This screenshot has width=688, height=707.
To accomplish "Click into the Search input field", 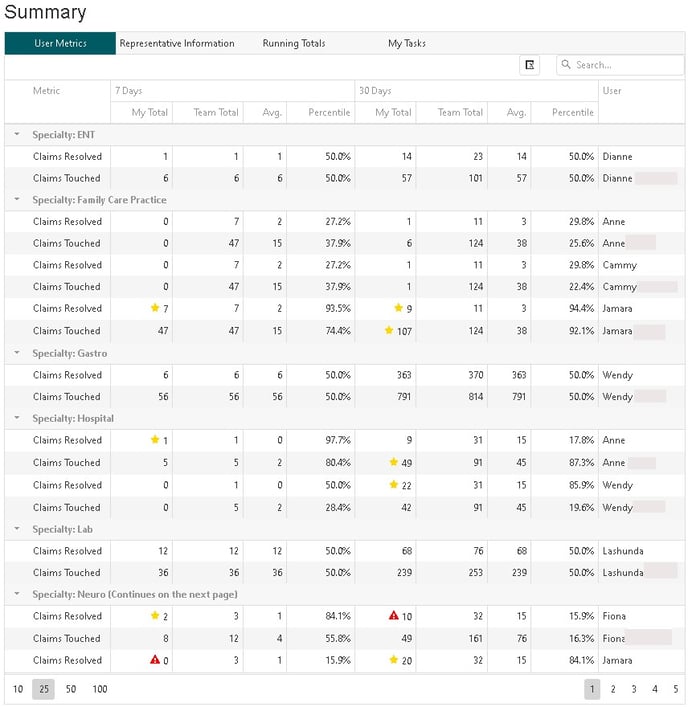I will (x=626, y=65).
